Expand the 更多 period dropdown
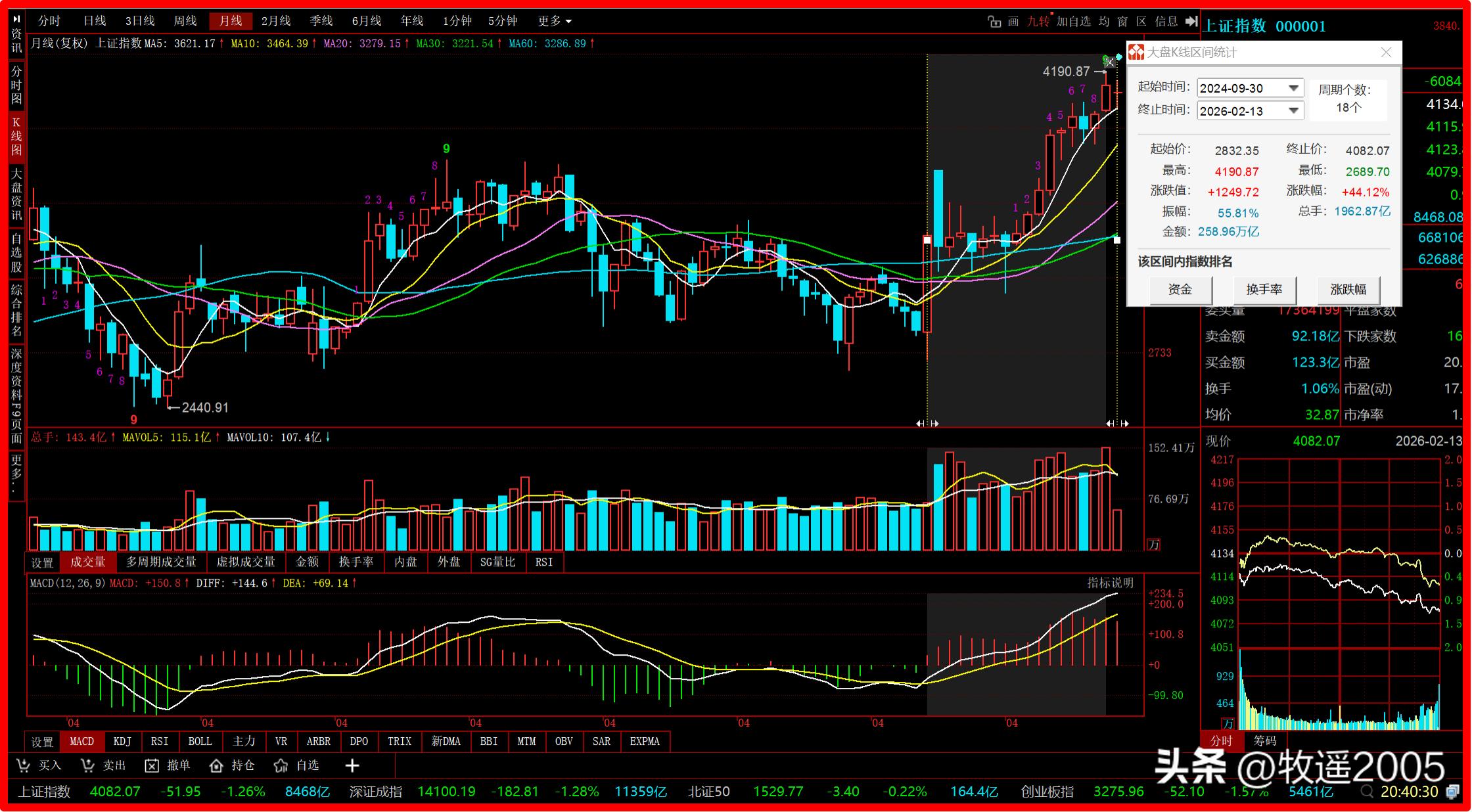 click(554, 21)
